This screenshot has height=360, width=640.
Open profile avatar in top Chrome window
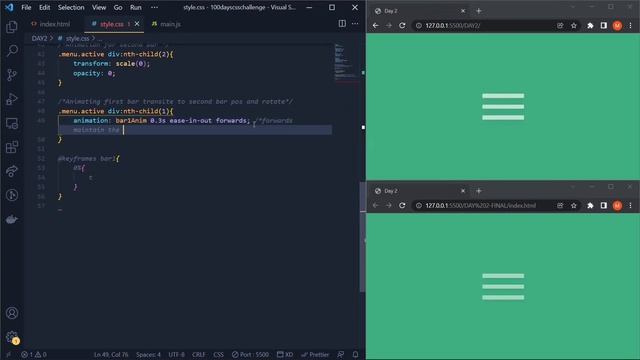click(617, 25)
